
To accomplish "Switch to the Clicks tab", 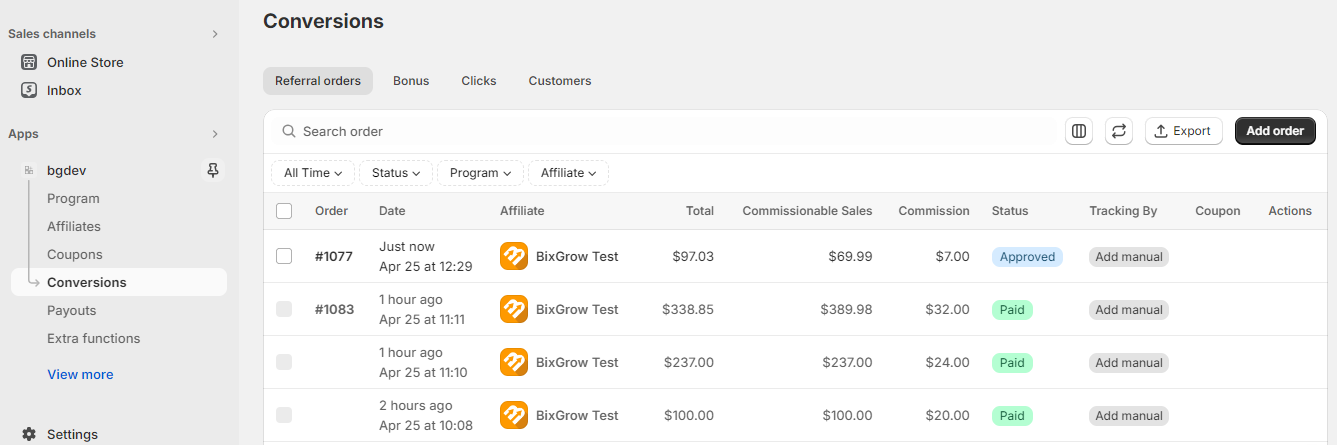I will (x=479, y=81).
